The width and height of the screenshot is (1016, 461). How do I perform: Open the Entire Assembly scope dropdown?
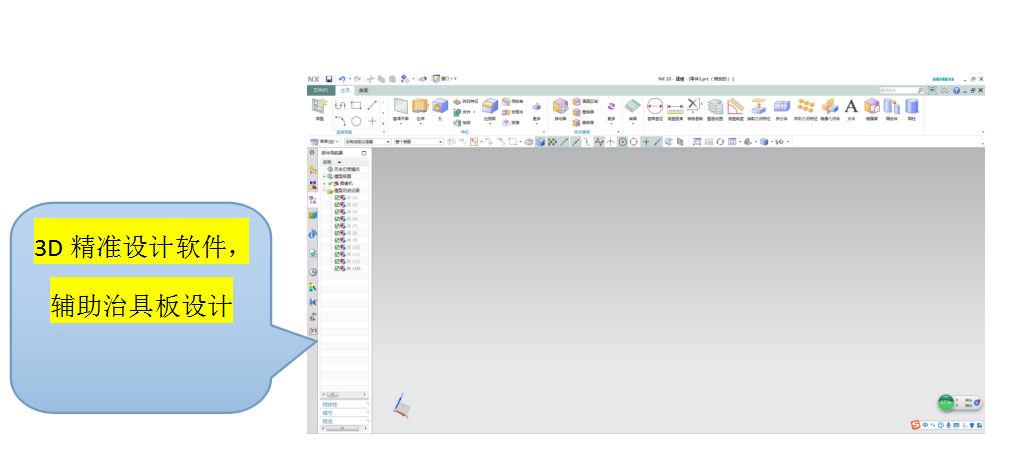(x=418, y=142)
